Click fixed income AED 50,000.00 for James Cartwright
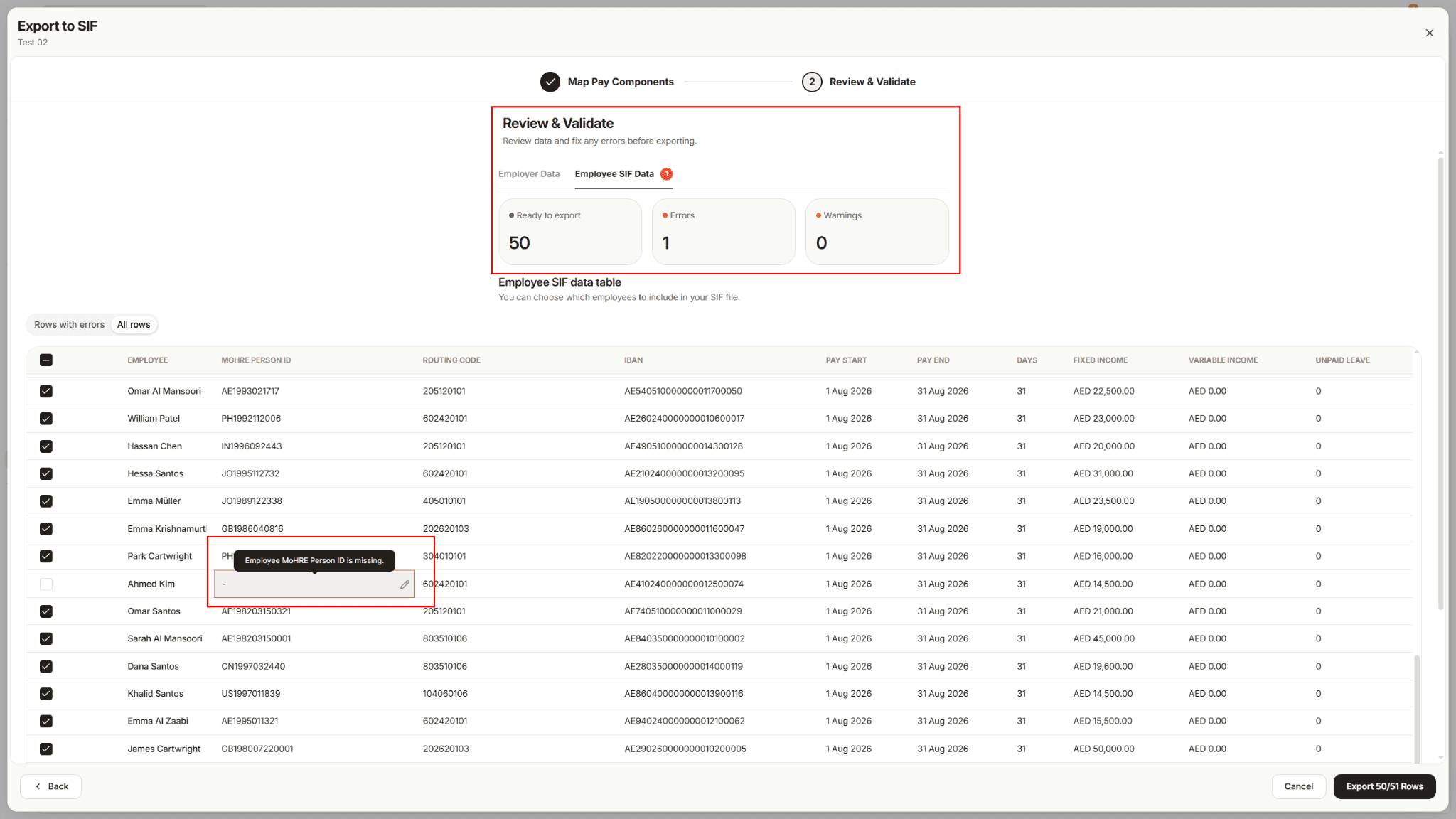Viewport: 1456px width, 819px height. [1103, 749]
